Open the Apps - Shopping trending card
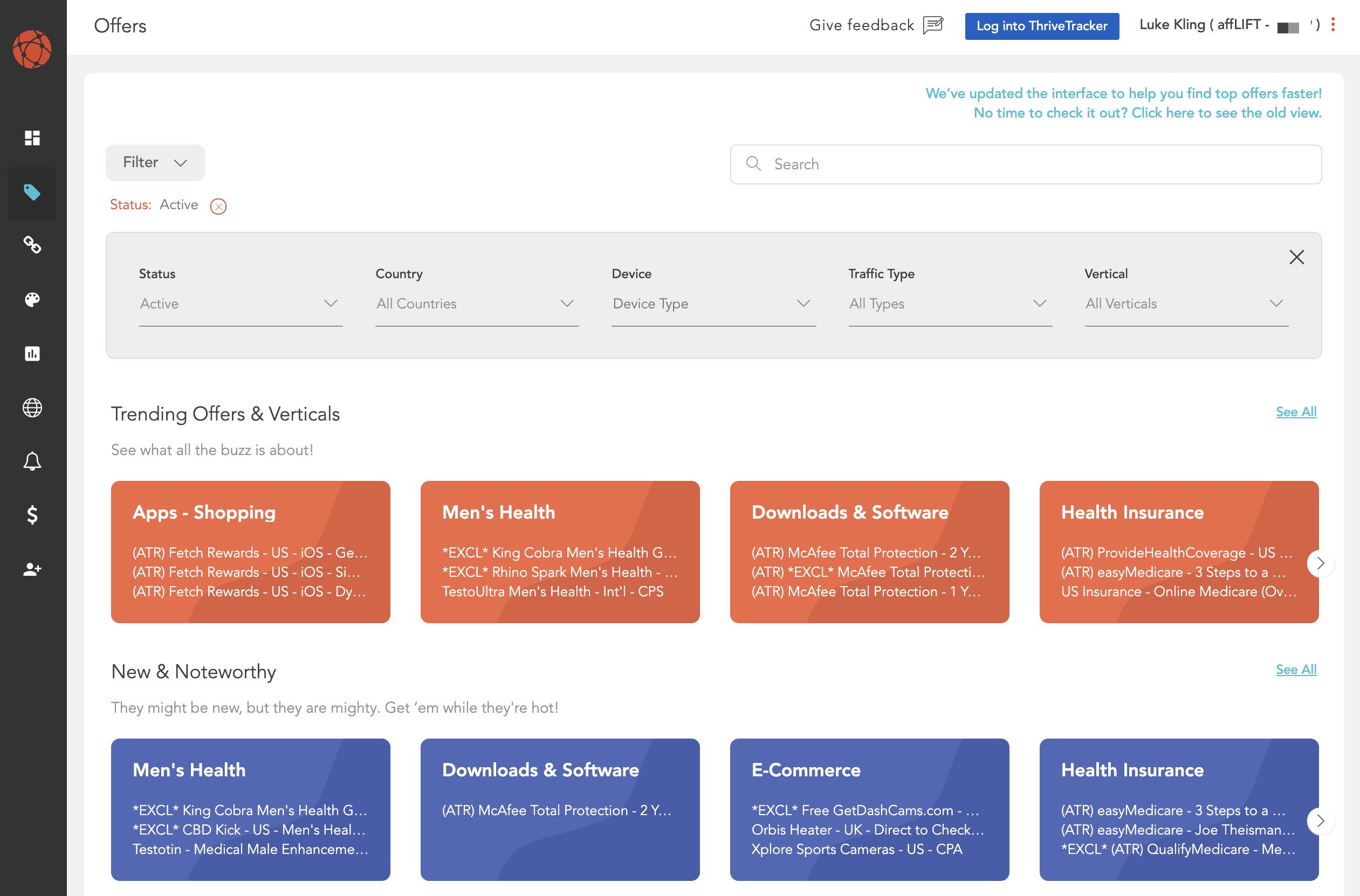Image resolution: width=1360 pixels, height=896 pixels. (x=250, y=552)
